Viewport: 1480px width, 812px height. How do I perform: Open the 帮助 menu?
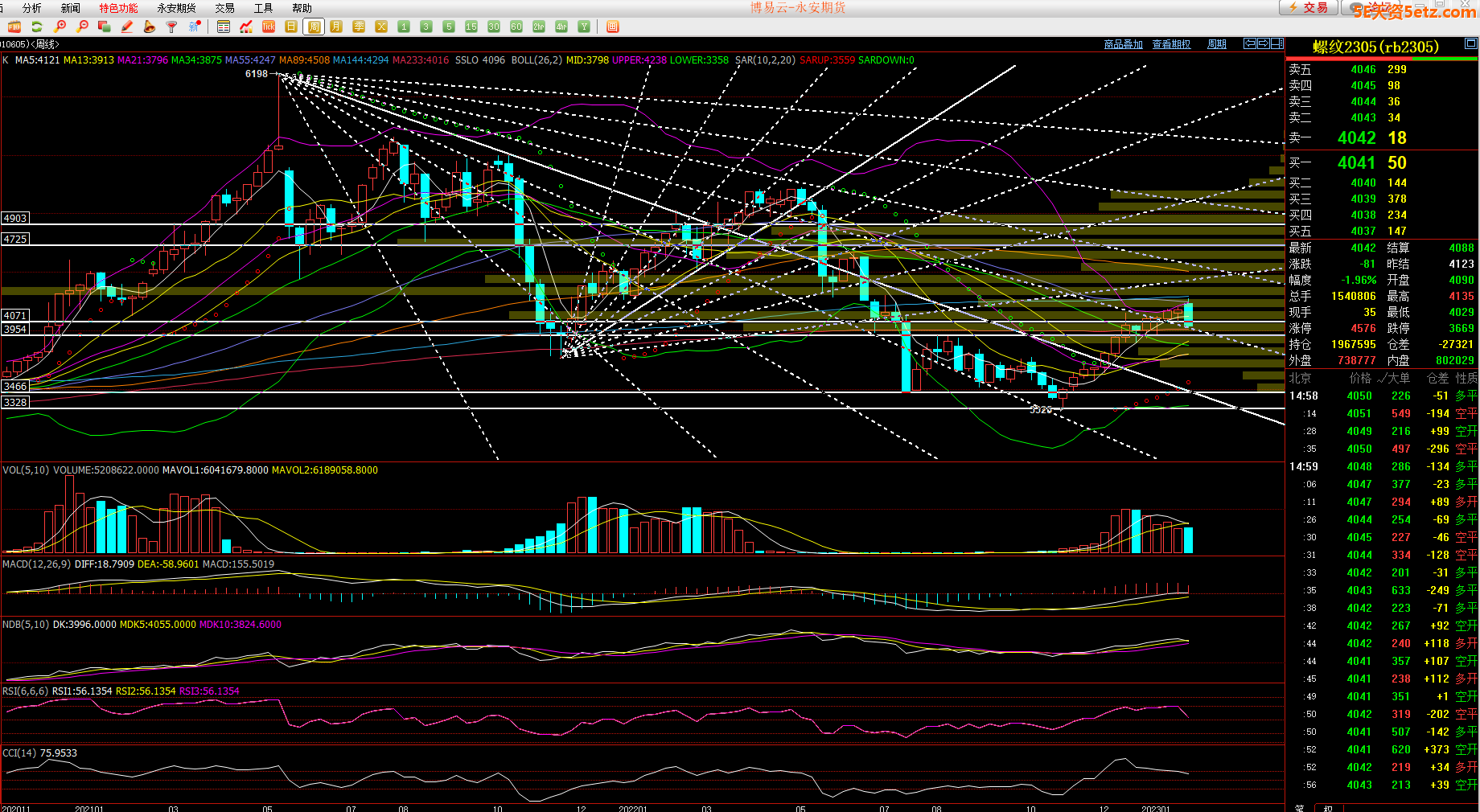coord(302,8)
